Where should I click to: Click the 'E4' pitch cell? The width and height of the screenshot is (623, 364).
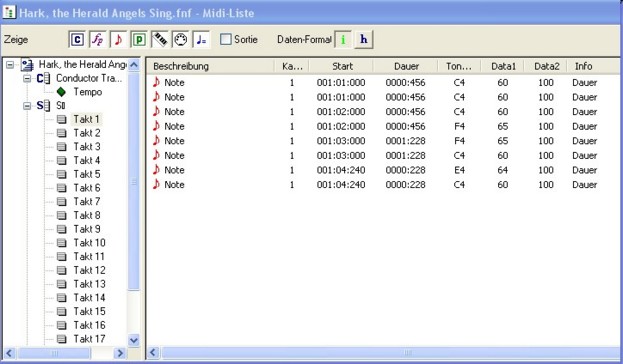point(459,170)
